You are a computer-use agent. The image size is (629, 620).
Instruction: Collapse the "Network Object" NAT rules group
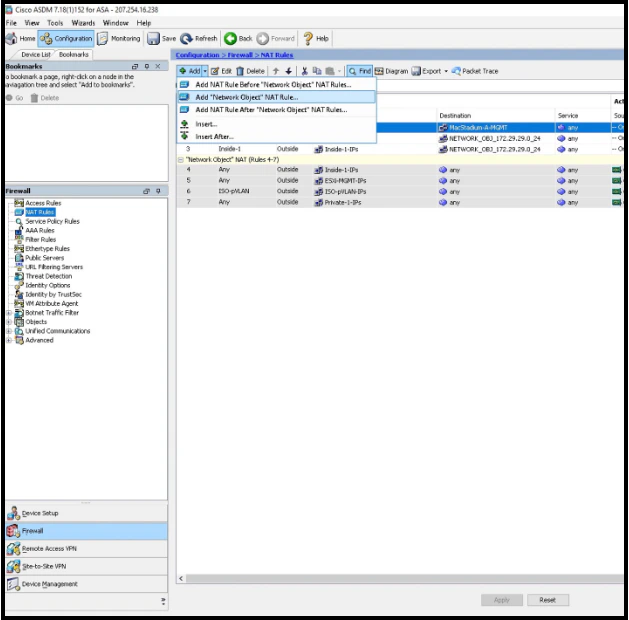tap(181, 160)
